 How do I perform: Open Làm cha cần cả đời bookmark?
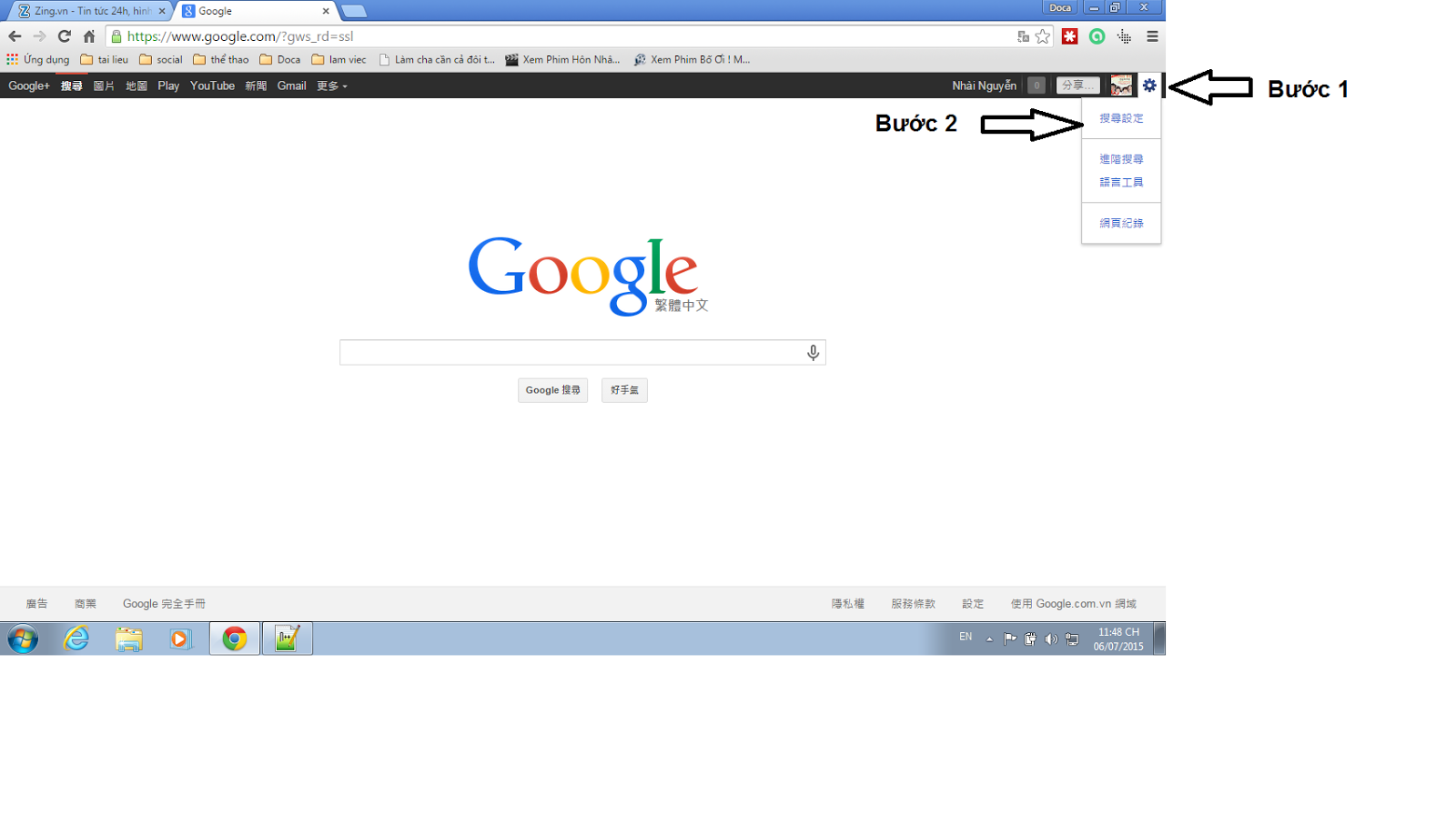click(x=437, y=59)
